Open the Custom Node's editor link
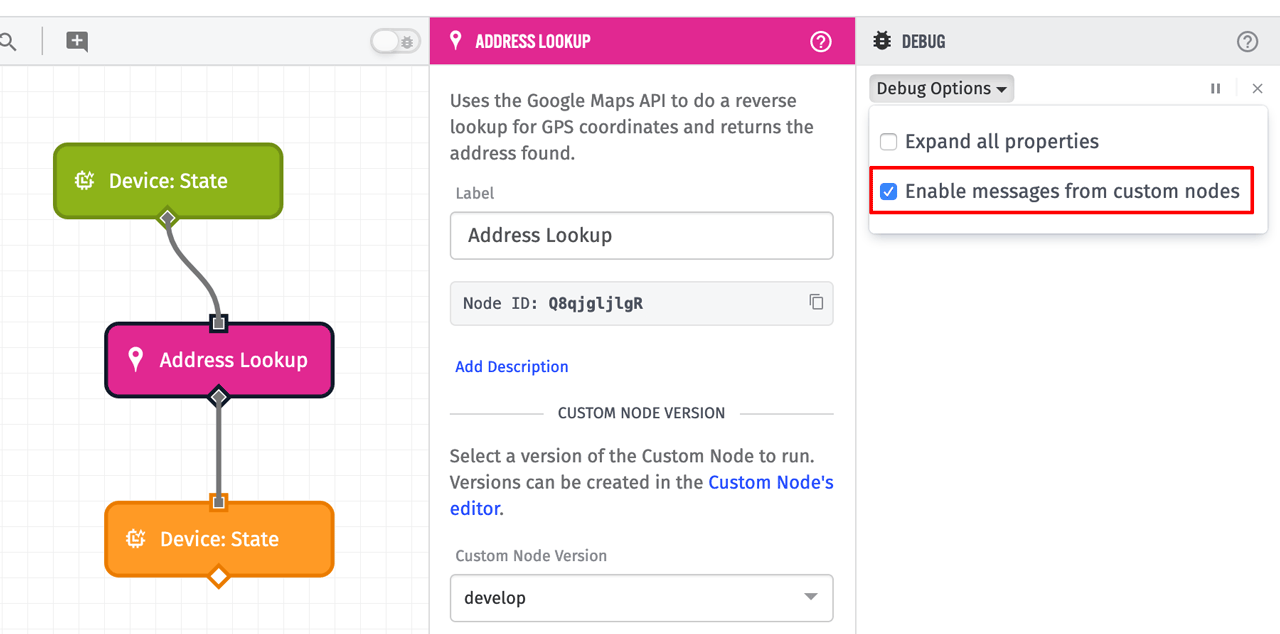The height and width of the screenshot is (634, 1280). coord(770,482)
